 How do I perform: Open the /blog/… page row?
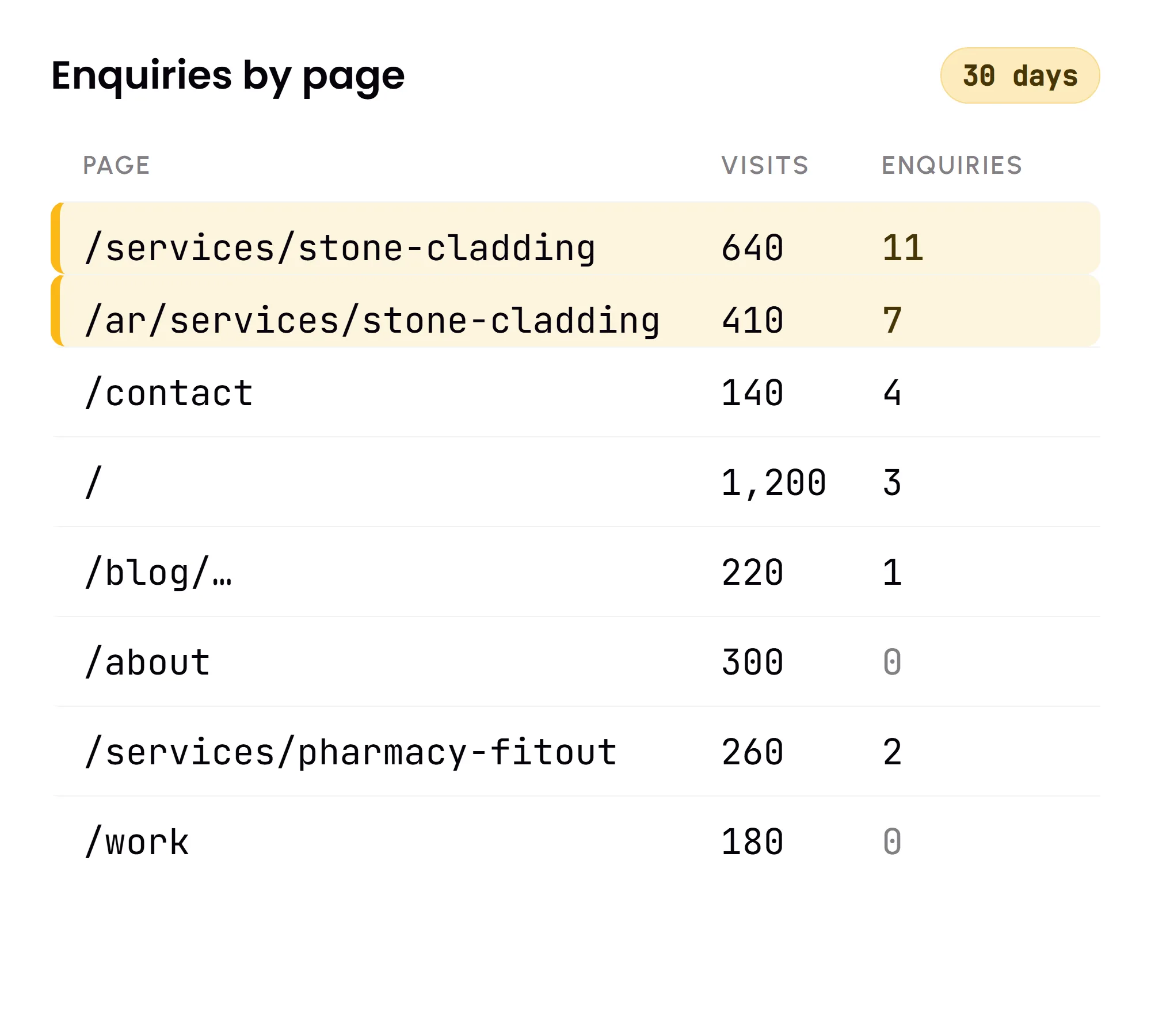pos(575,572)
